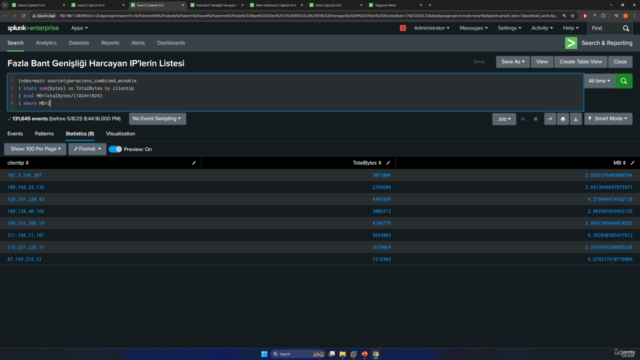Switch to the Visualization results tab
Screen dimensions: 640x360
pyautogui.click(x=120, y=133)
